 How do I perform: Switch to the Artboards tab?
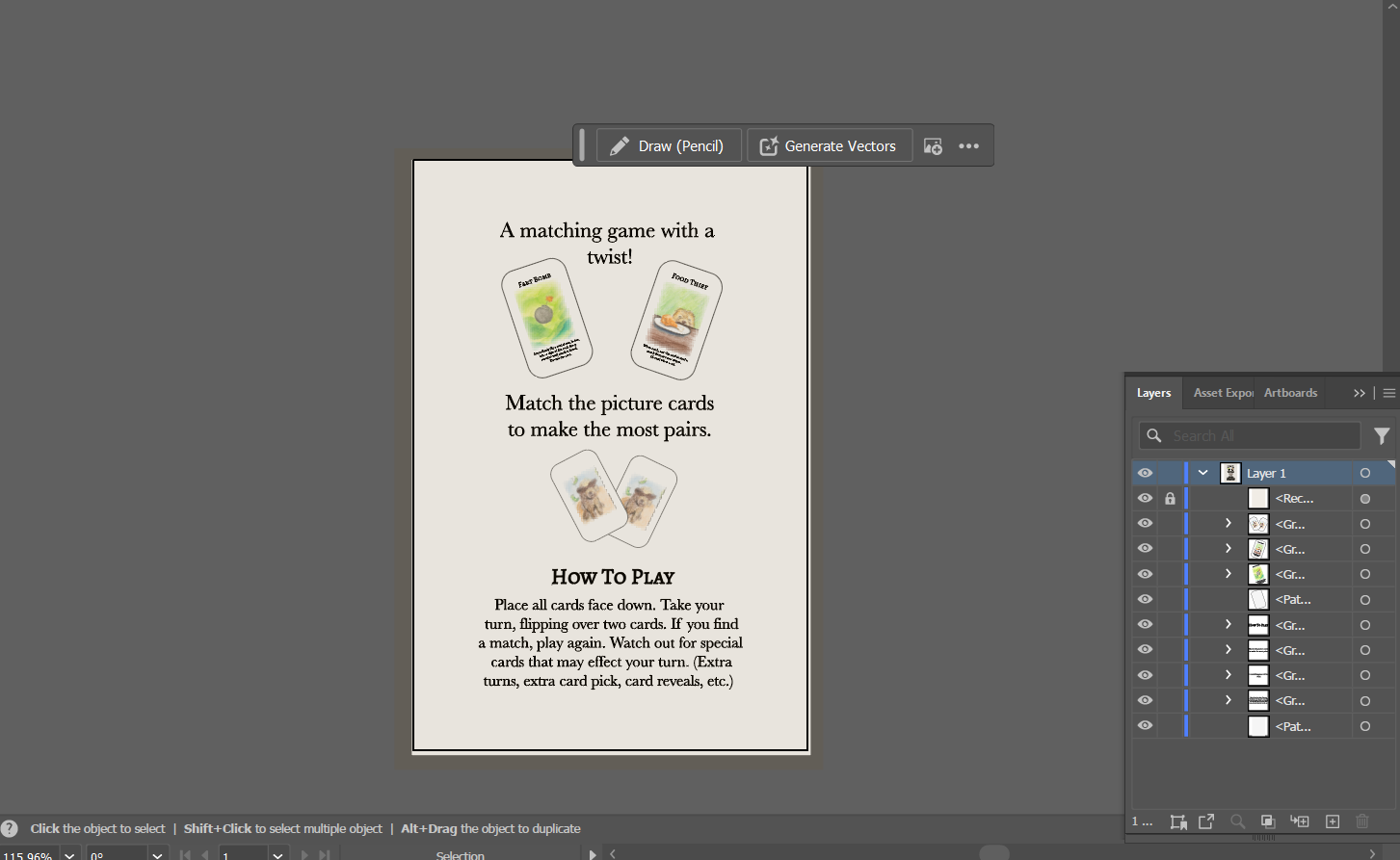pyautogui.click(x=1290, y=393)
